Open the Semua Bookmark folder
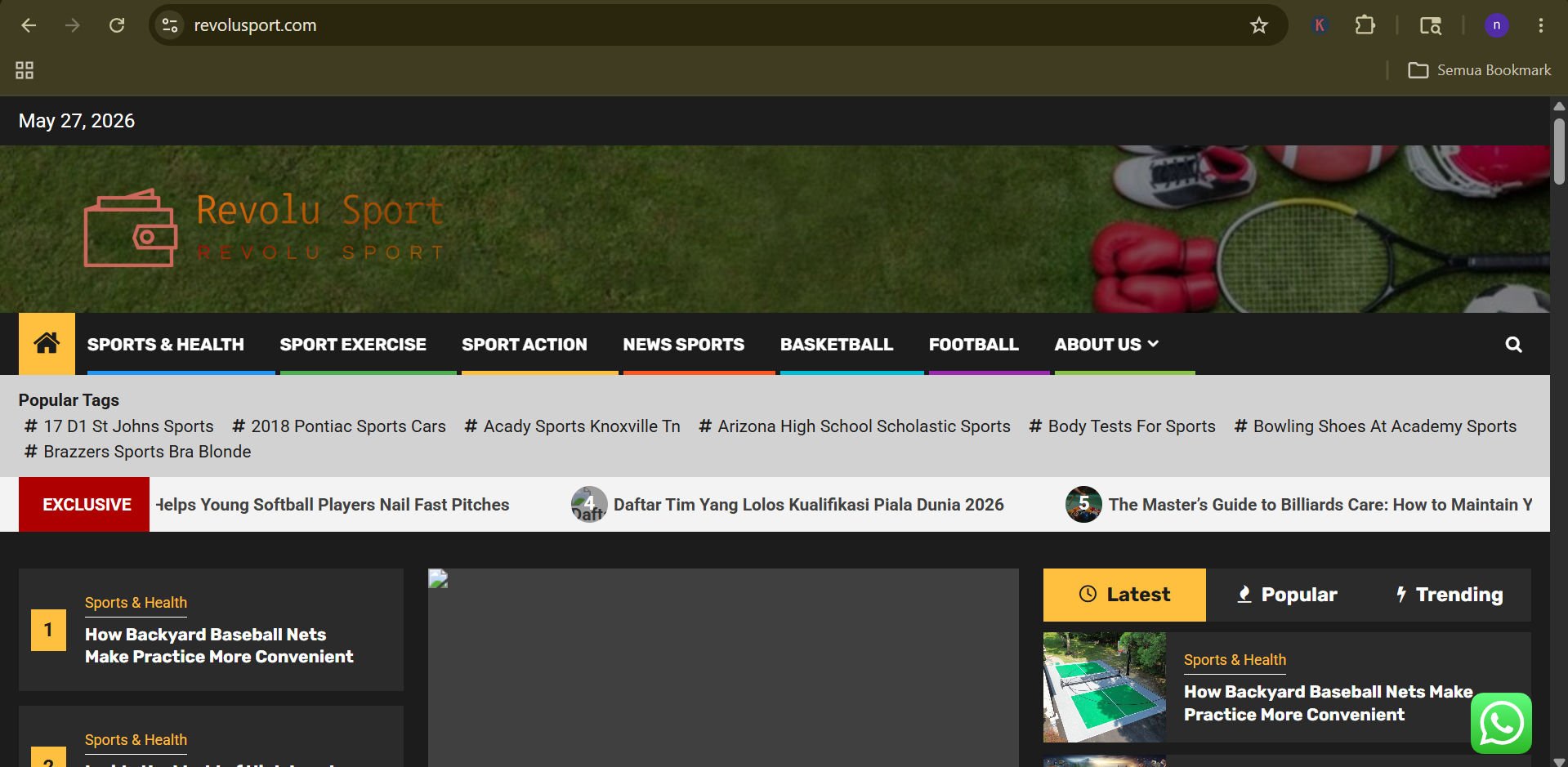 tap(1480, 70)
